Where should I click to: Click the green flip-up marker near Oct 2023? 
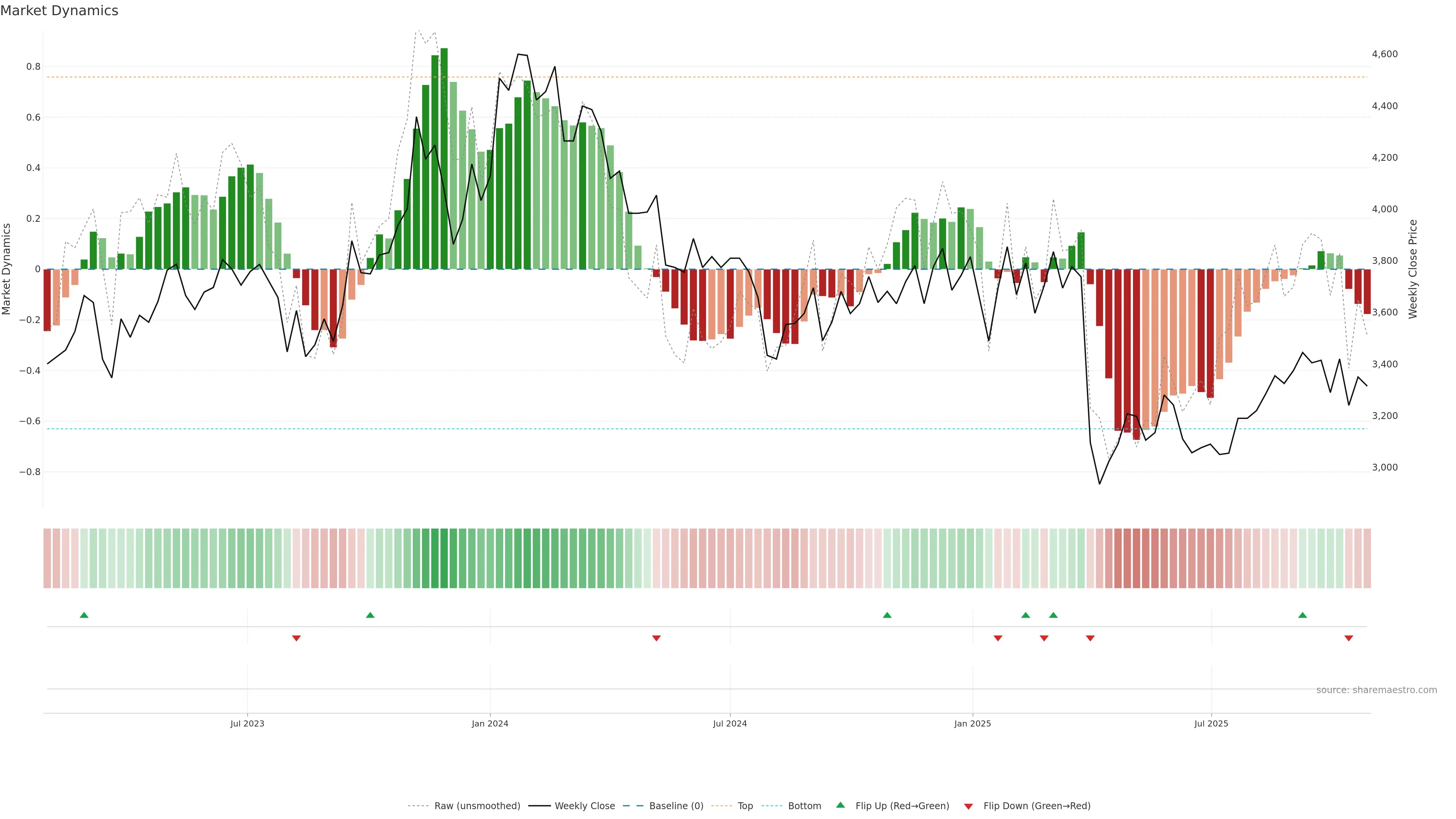[370, 615]
